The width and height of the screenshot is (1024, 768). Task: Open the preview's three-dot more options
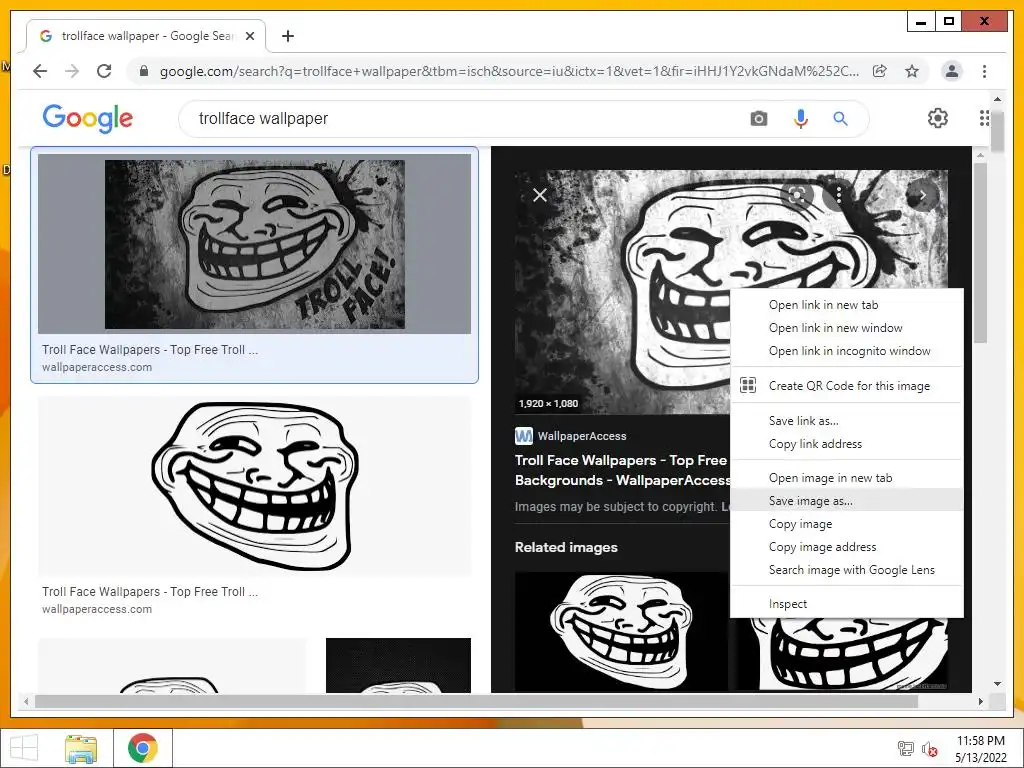click(839, 194)
